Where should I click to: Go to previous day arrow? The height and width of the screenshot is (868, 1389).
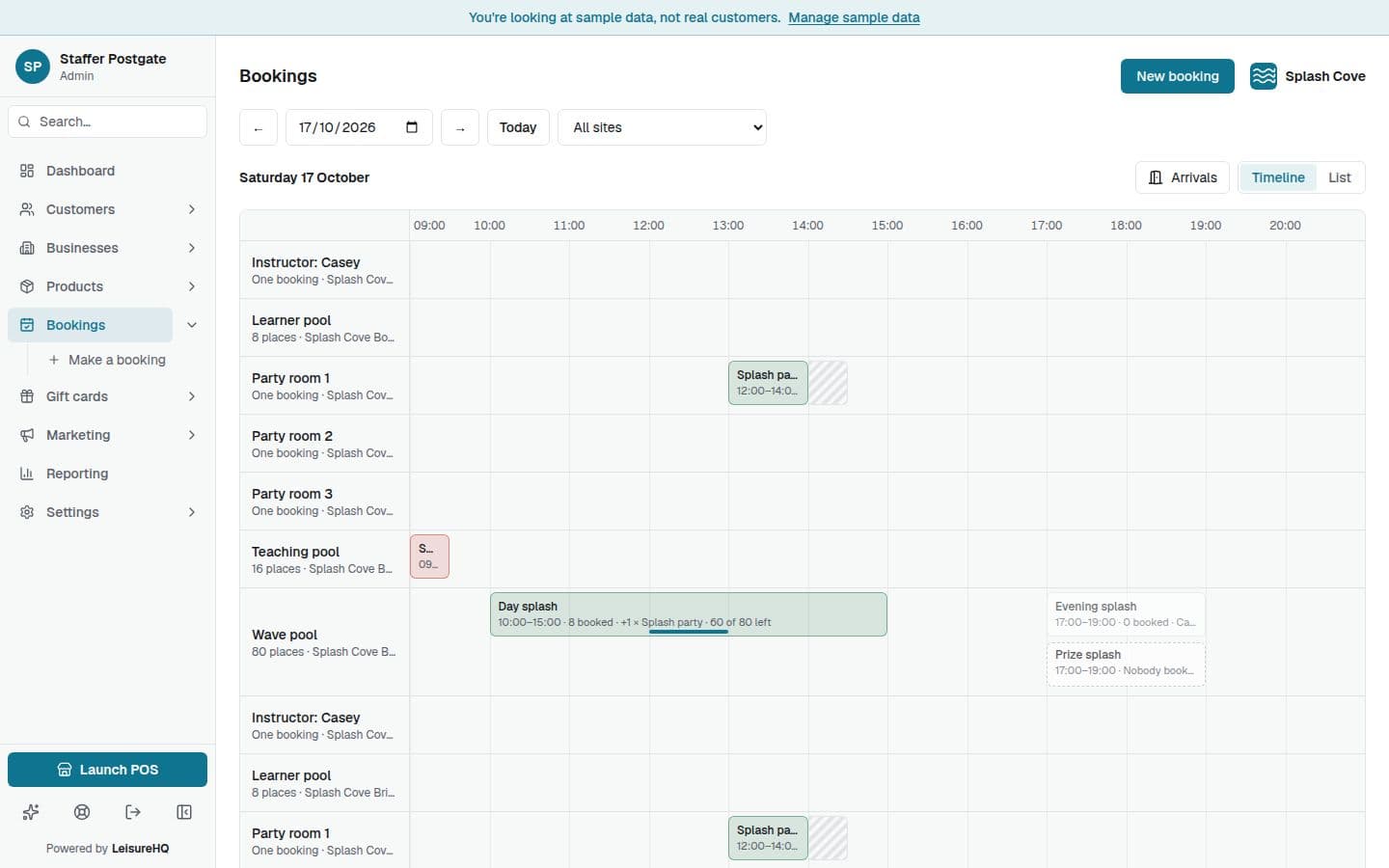point(259,127)
